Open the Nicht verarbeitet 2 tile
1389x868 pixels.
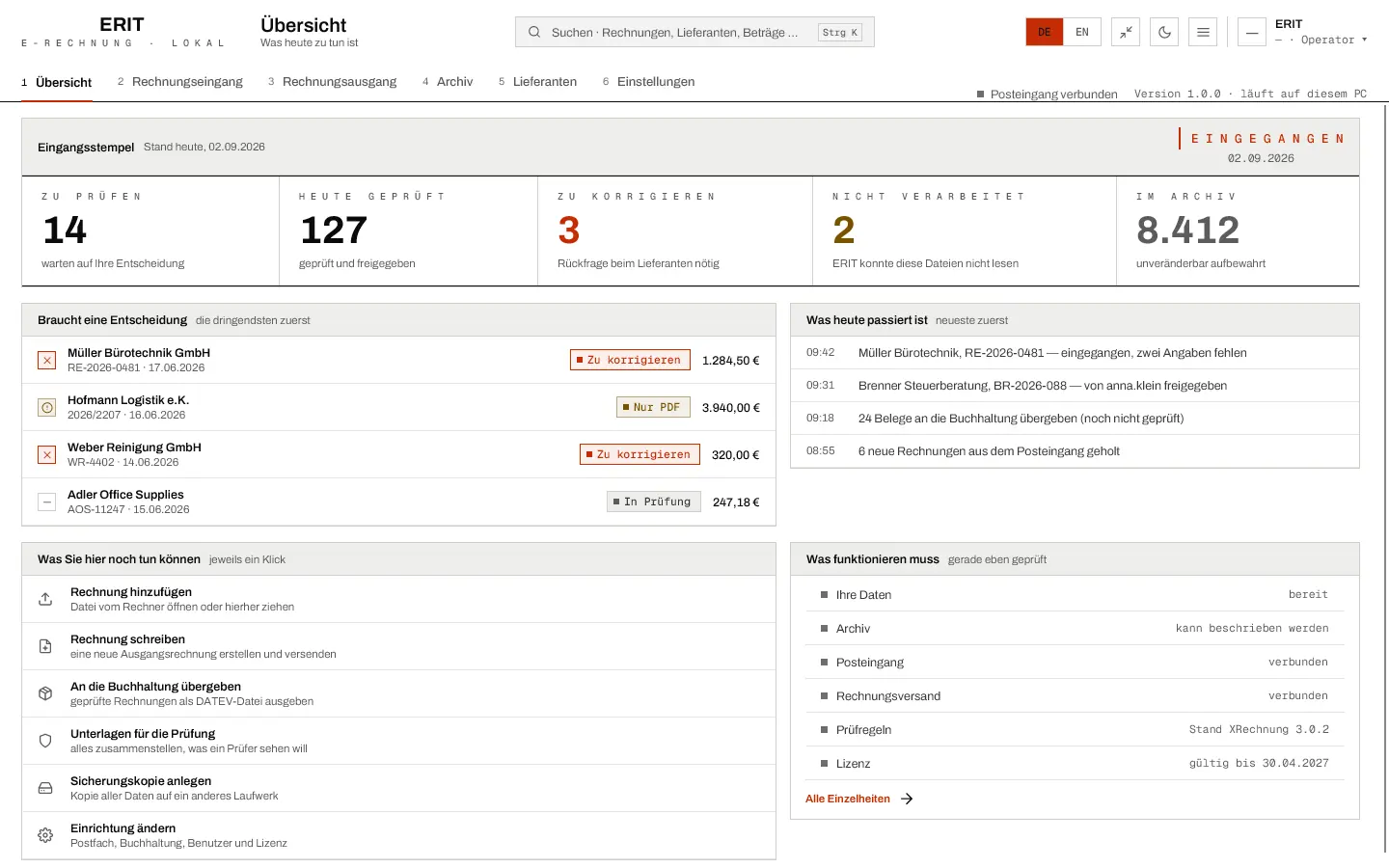click(x=965, y=231)
